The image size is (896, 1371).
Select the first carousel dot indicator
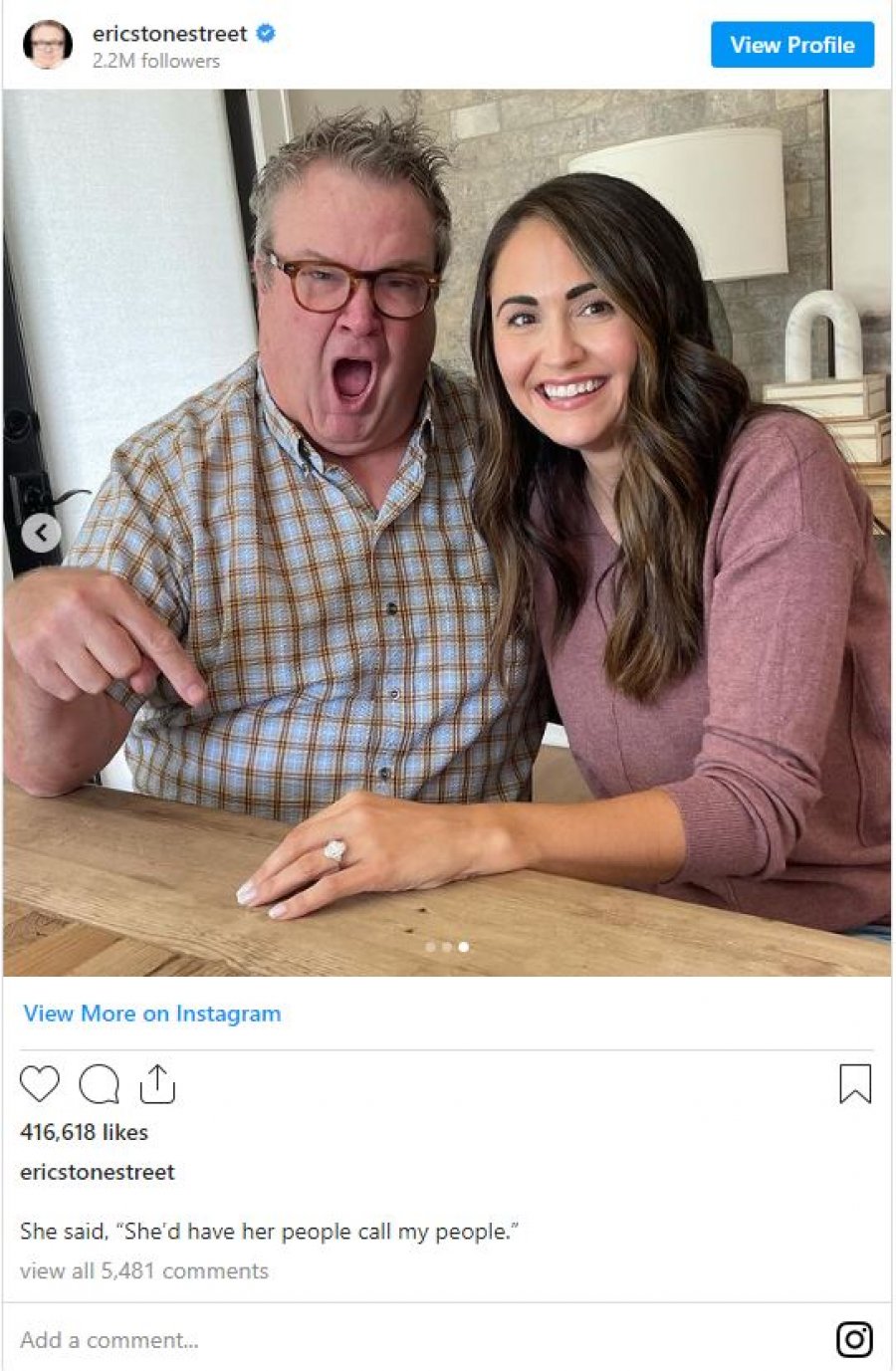point(430,947)
